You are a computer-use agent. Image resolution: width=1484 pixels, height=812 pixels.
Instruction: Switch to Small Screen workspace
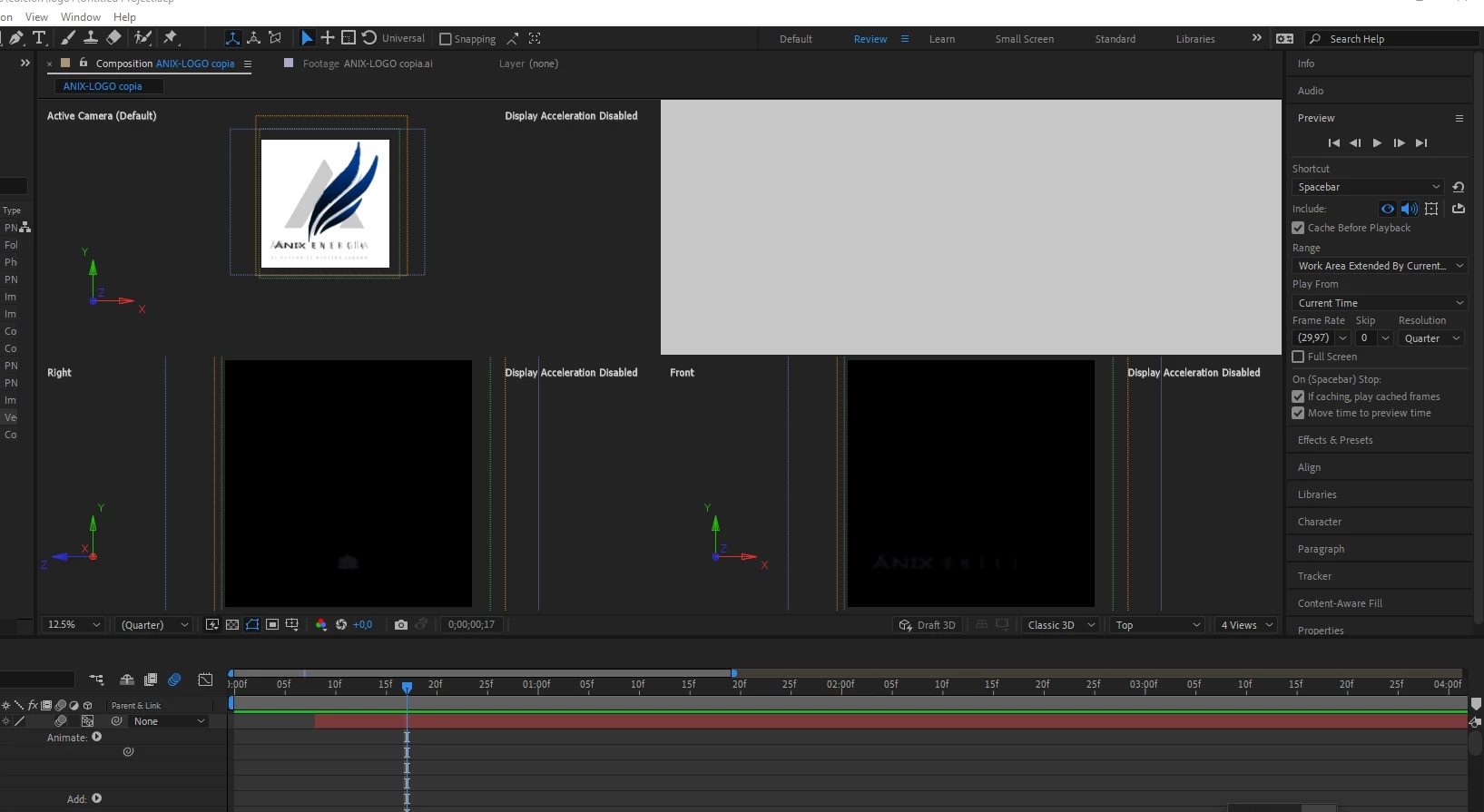(x=1025, y=39)
